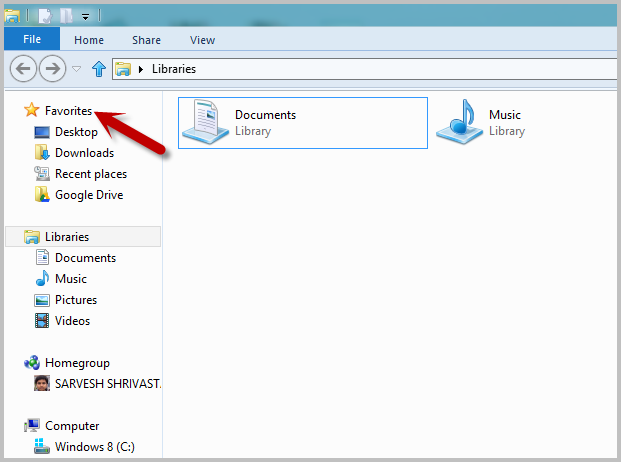Click the Documents library name text
Image resolution: width=621 pixels, height=462 pixels.
pyautogui.click(x=265, y=115)
